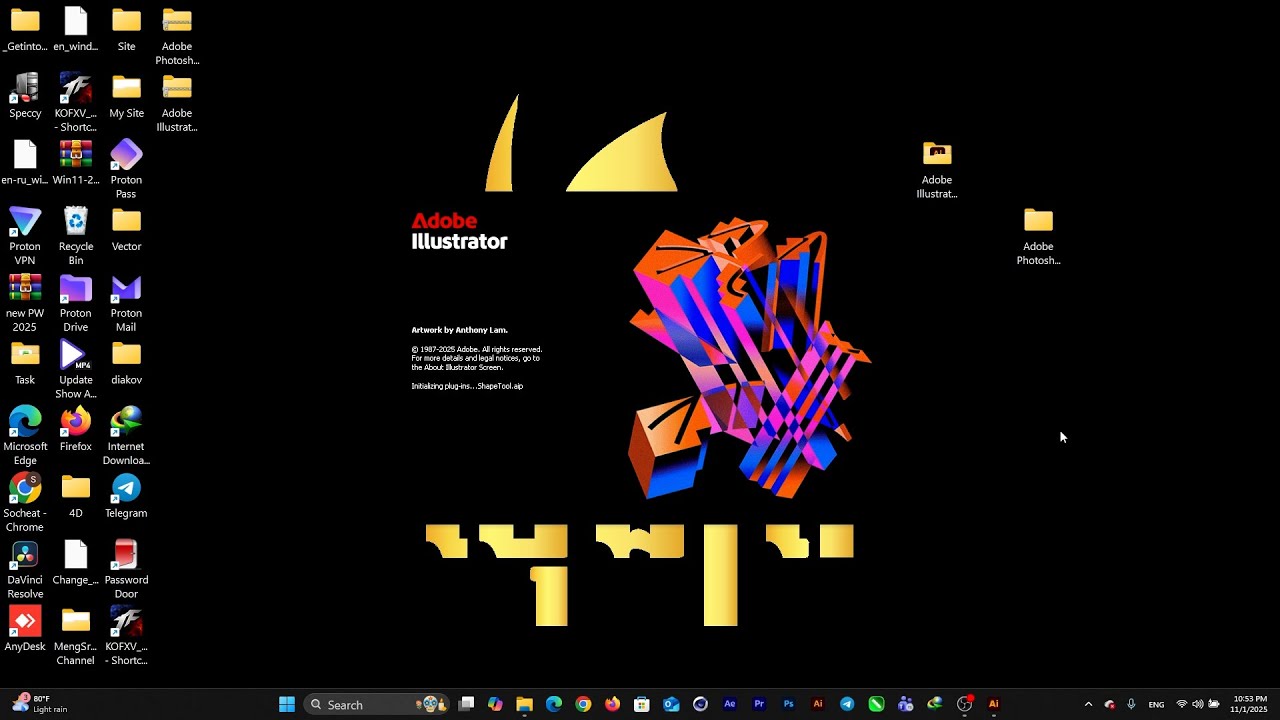
Task: Select the Win11-2... WinRAR archive icon
Action: point(76,163)
